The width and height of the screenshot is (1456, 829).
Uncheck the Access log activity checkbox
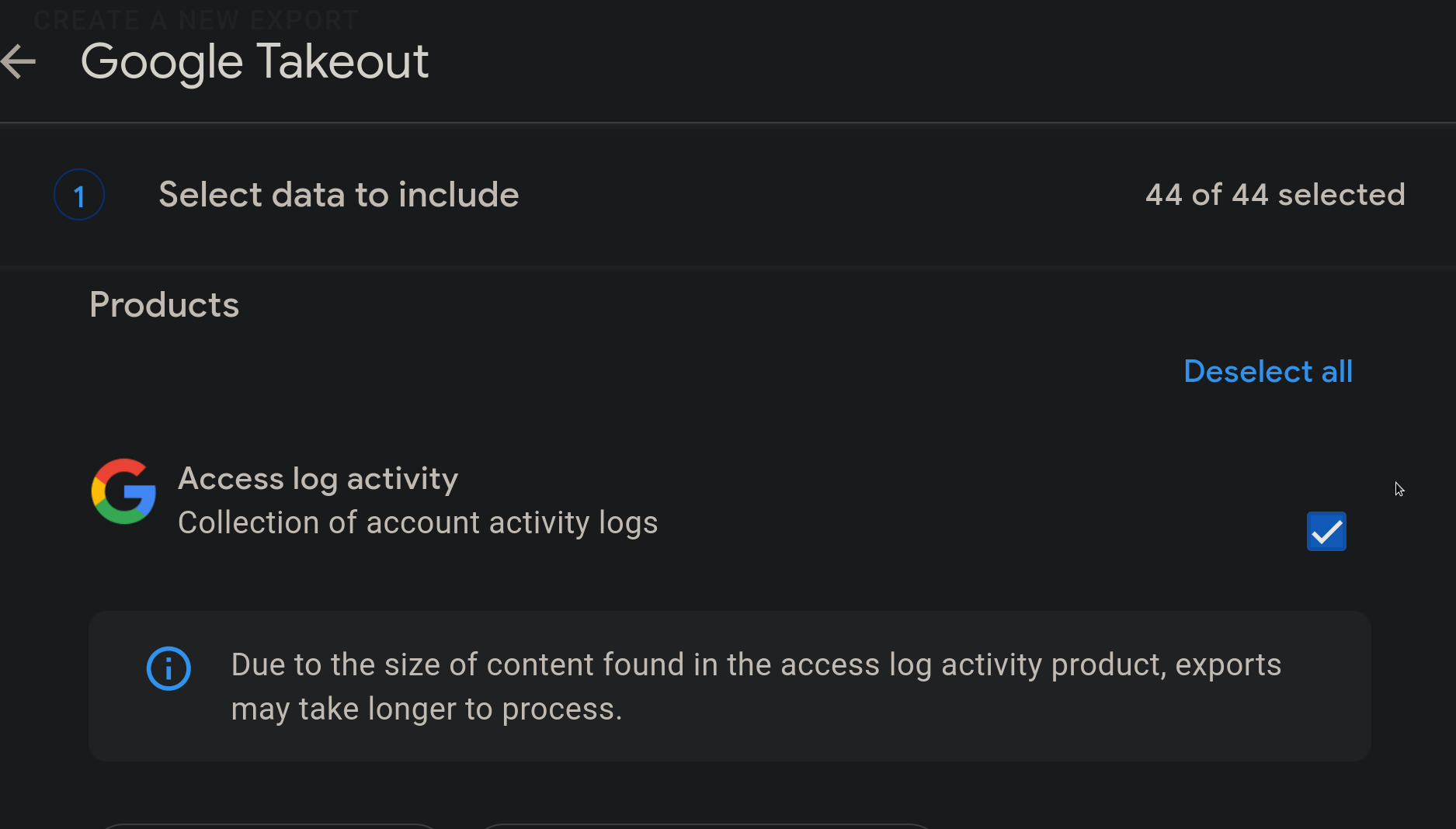click(1326, 532)
